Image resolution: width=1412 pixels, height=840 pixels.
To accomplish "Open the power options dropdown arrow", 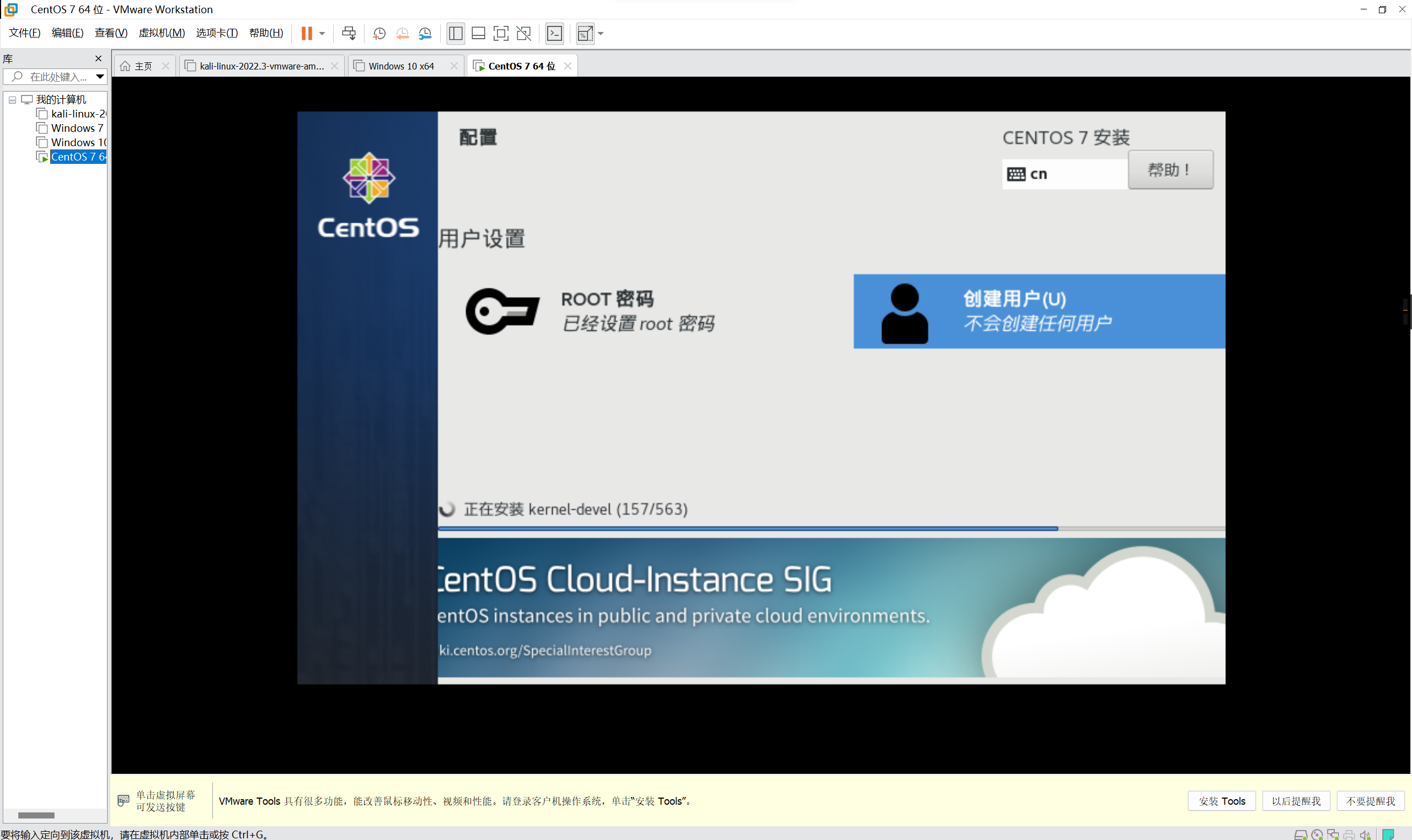I will point(322,34).
